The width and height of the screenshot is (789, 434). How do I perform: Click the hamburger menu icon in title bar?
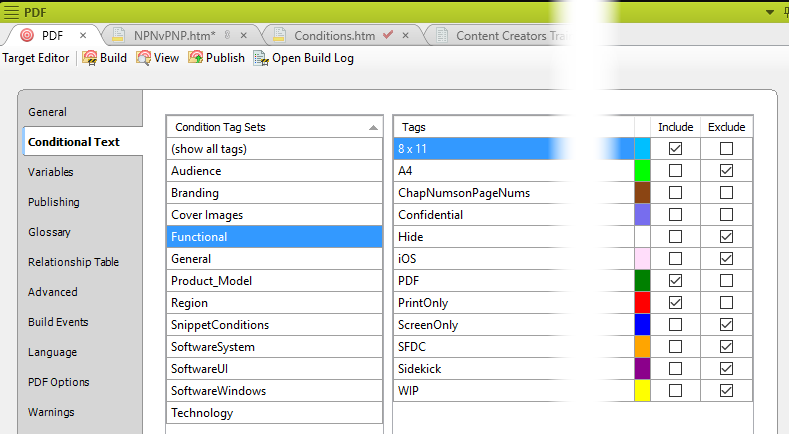coord(11,11)
